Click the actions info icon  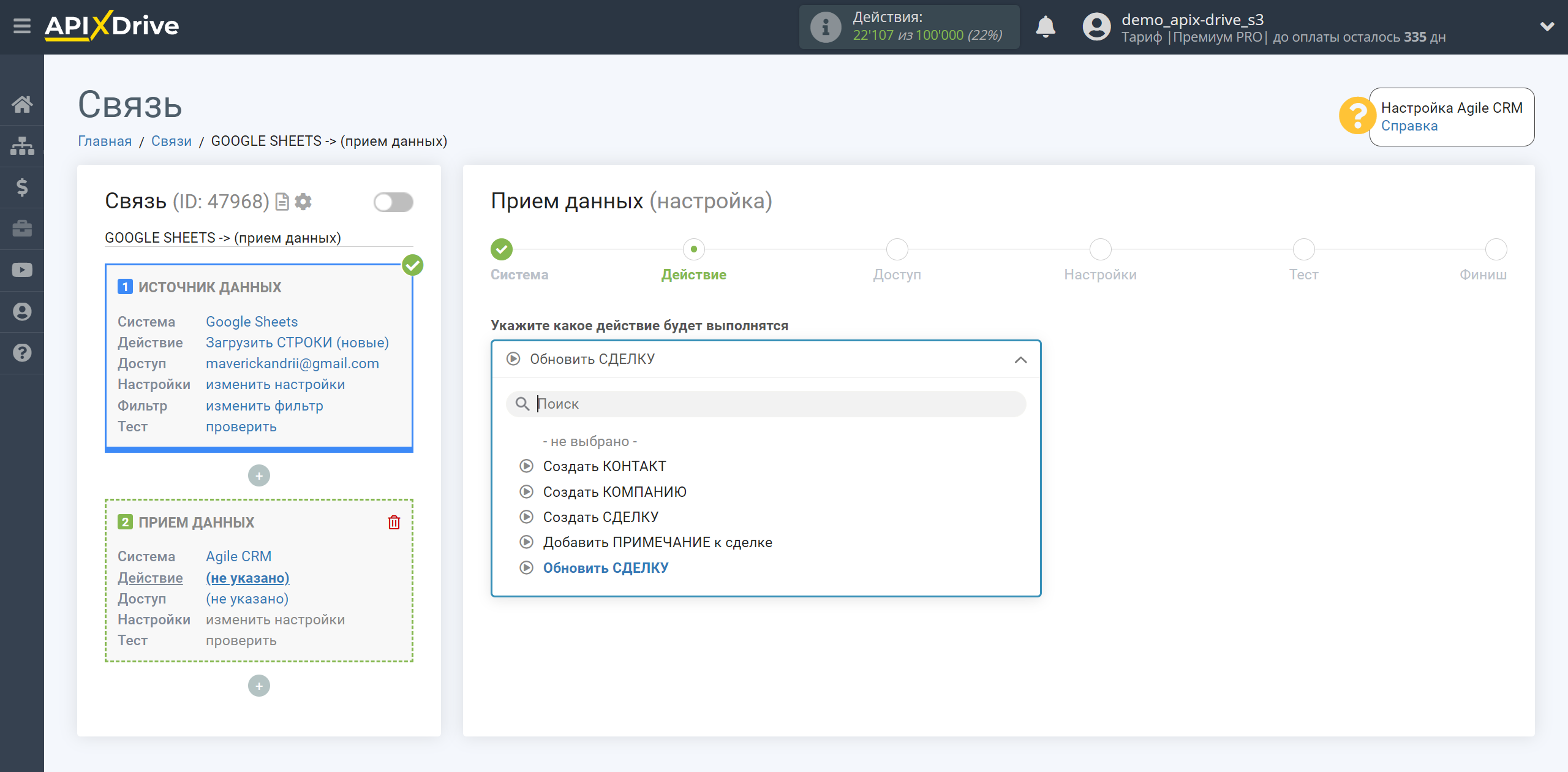(x=826, y=27)
